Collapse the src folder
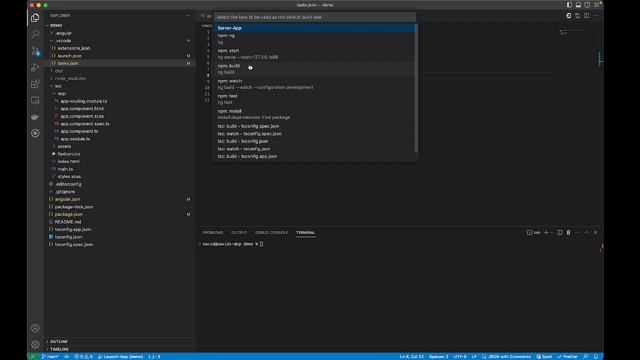 point(58,86)
